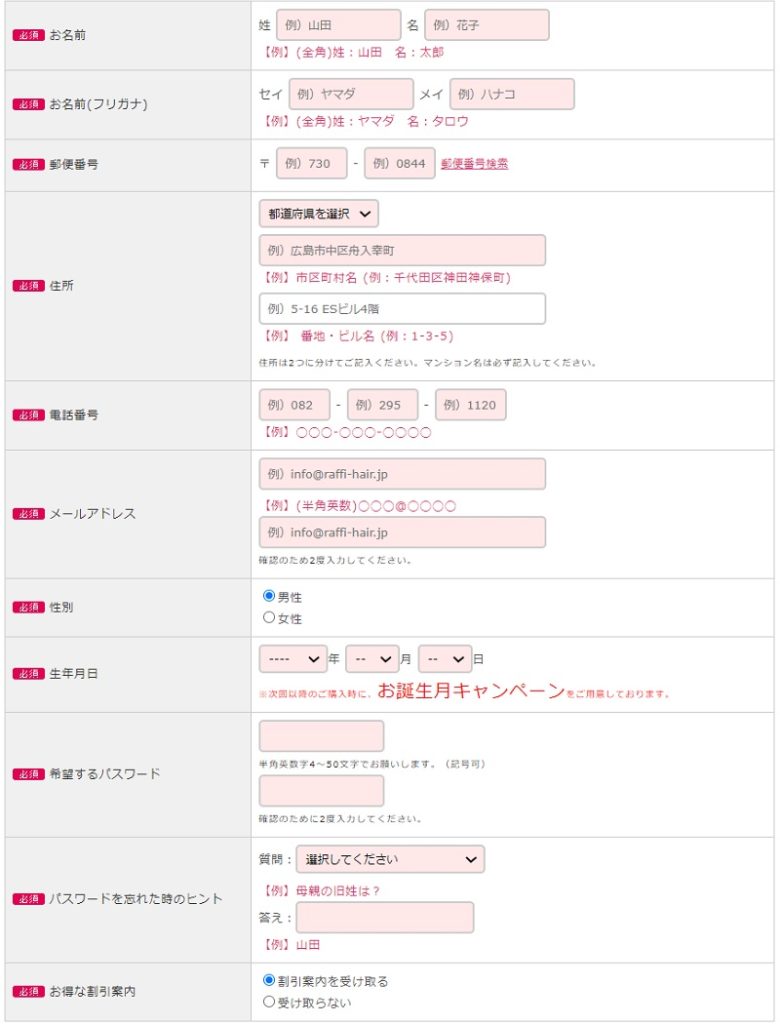780x1024 pixels.
Task: Click the first postal code field
Action: [312, 163]
